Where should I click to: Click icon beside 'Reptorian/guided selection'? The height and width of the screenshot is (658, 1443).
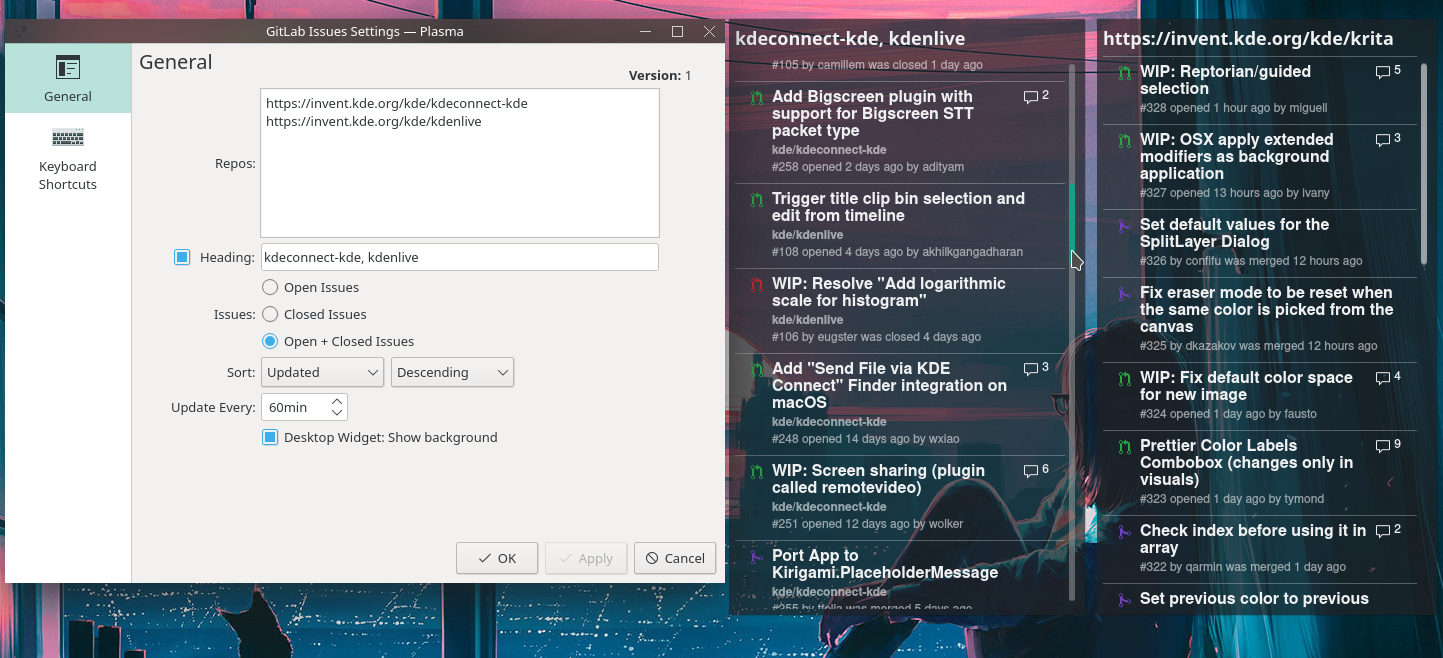(x=1124, y=73)
